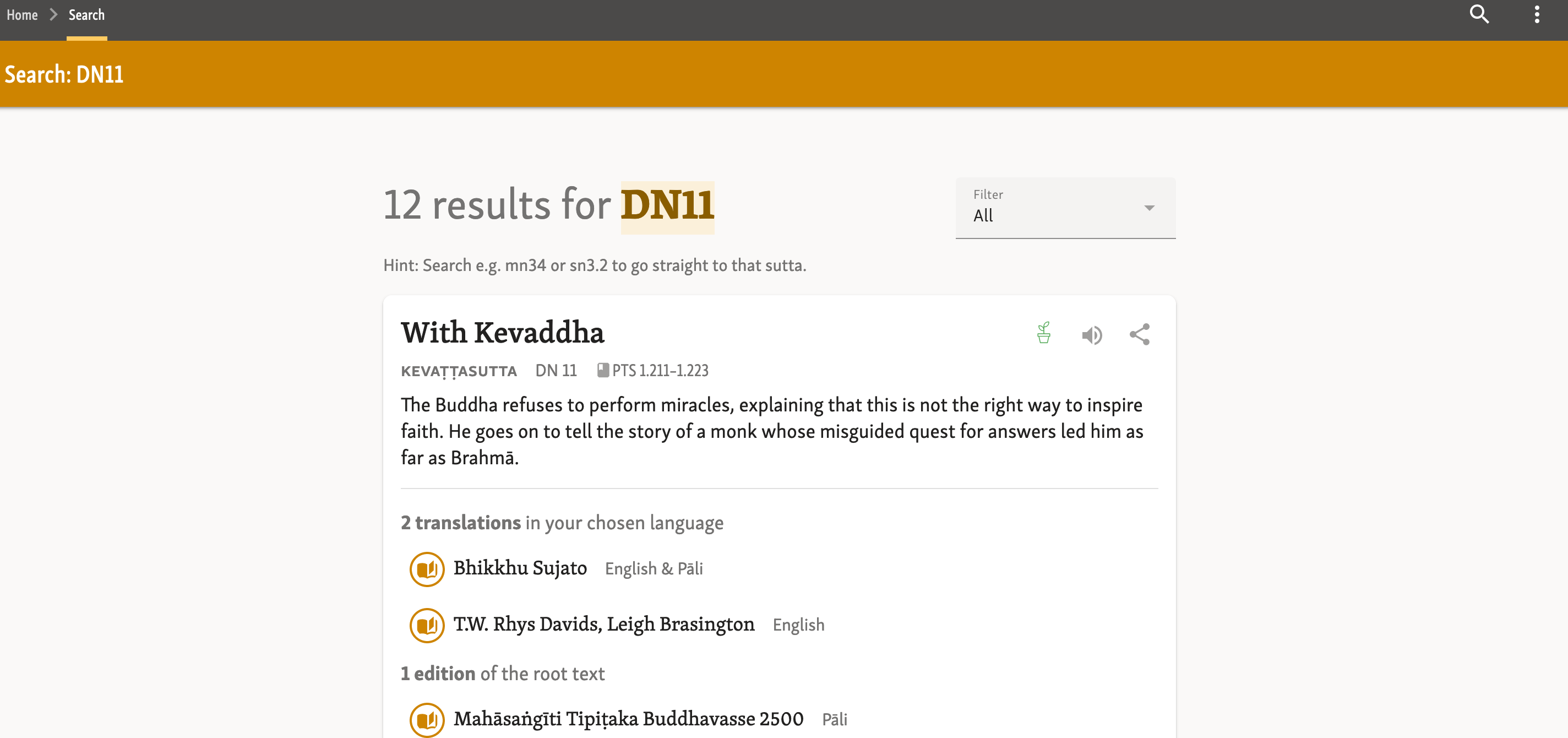The height and width of the screenshot is (738, 1568).
Task: Share the With Kevaddha sutta via share icon
Action: coord(1140,334)
